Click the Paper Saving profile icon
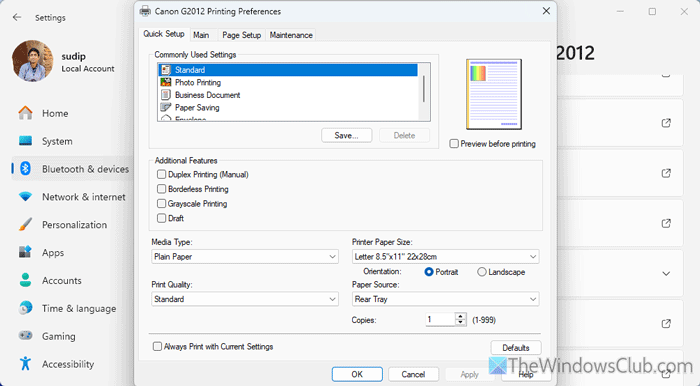 point(166,108)
